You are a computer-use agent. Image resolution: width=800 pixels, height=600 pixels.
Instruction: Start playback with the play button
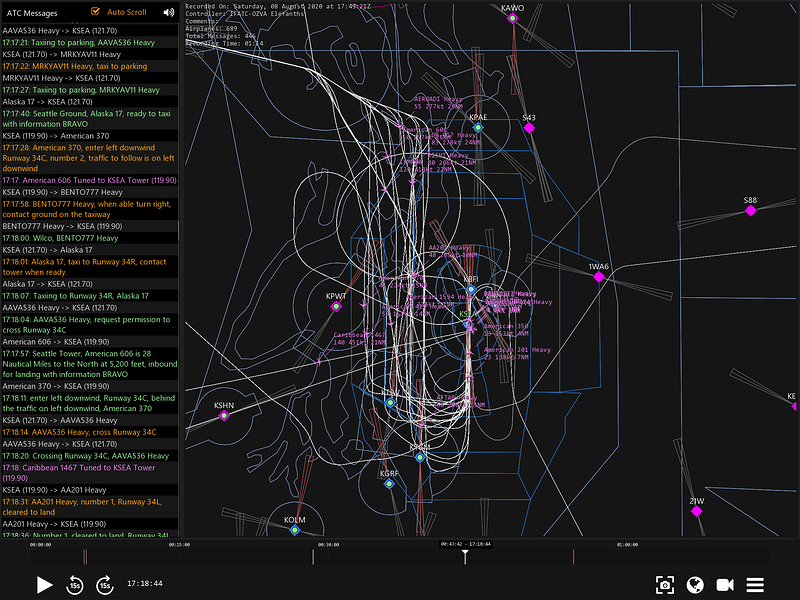coord(44,585)
